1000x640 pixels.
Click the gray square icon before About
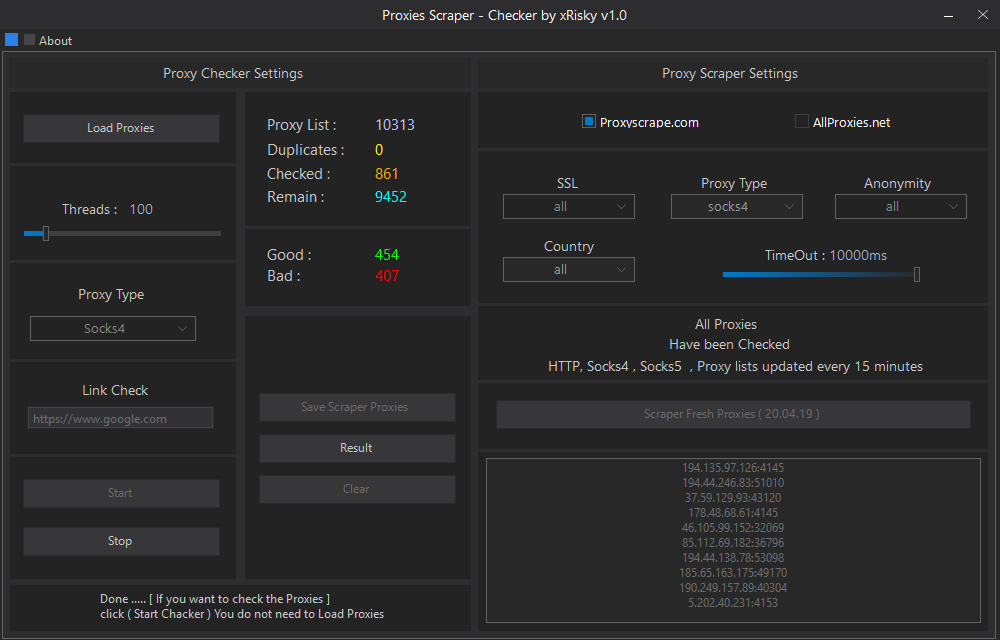[x=29, y=40]
